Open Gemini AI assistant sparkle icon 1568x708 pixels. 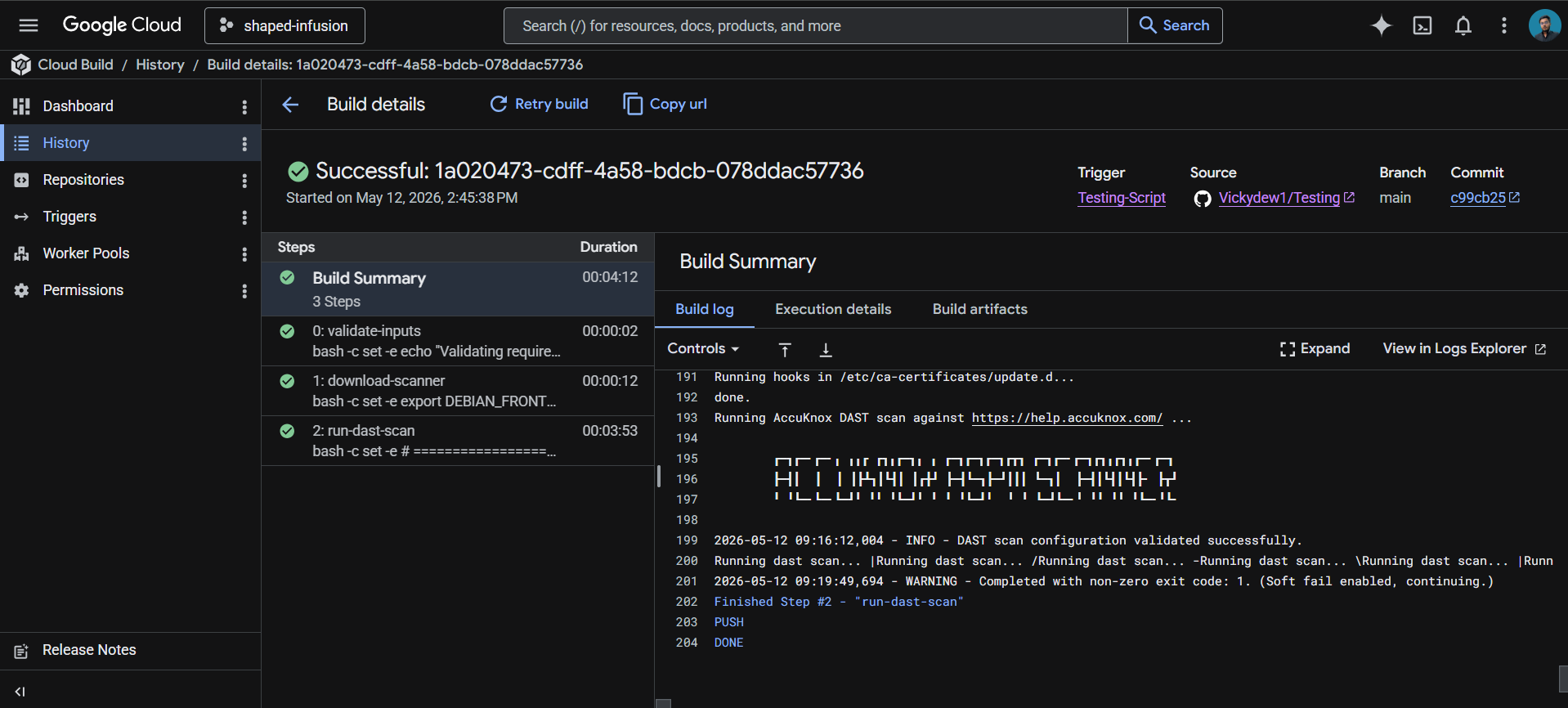(1381, 26)
